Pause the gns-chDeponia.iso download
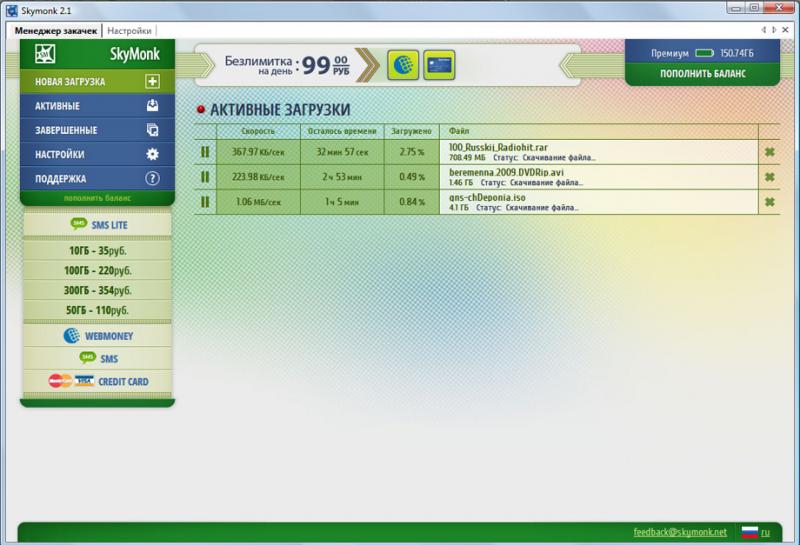 tap(205, 202)
